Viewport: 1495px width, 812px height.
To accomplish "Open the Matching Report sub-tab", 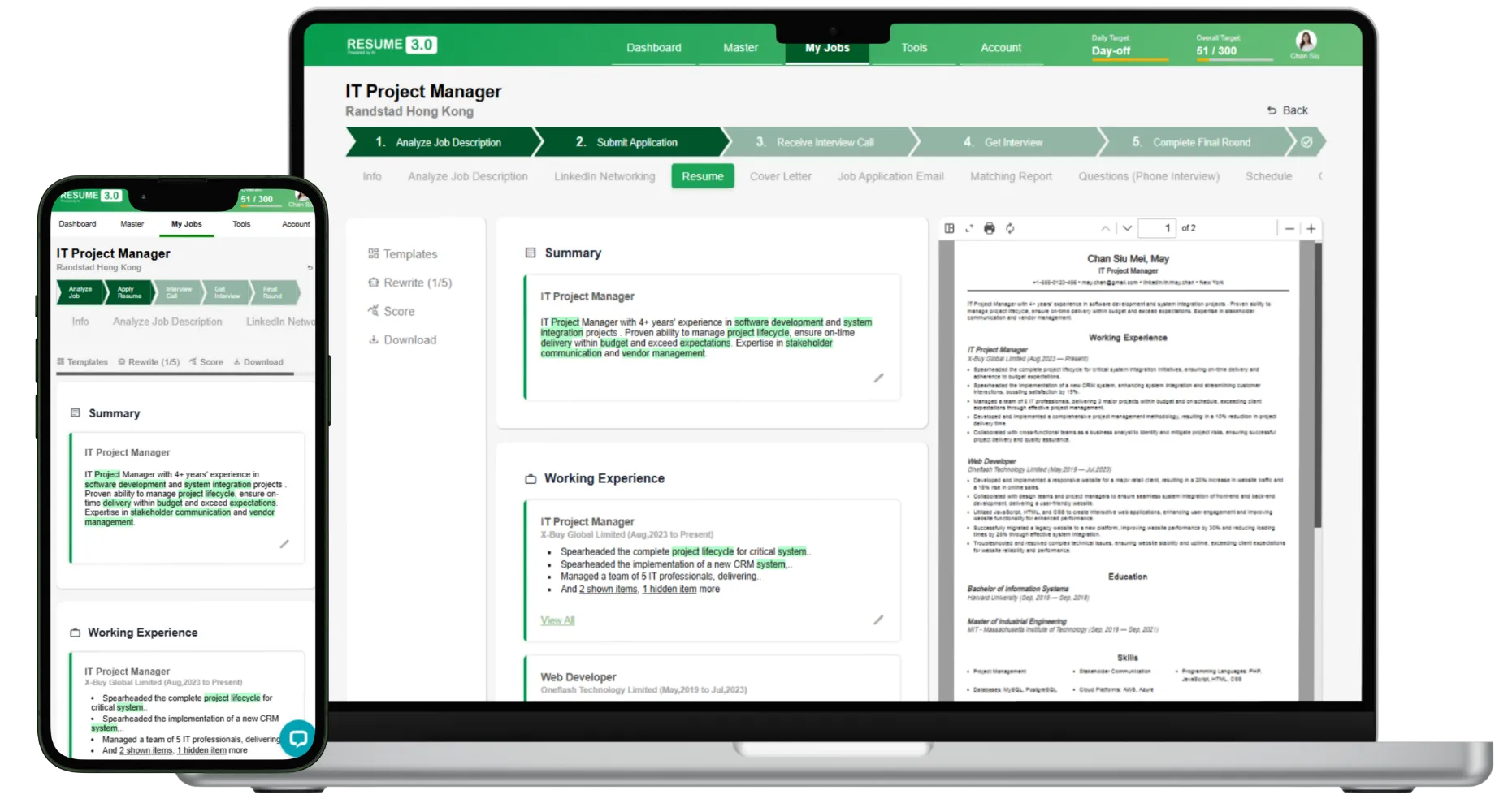I will 1011,176.
